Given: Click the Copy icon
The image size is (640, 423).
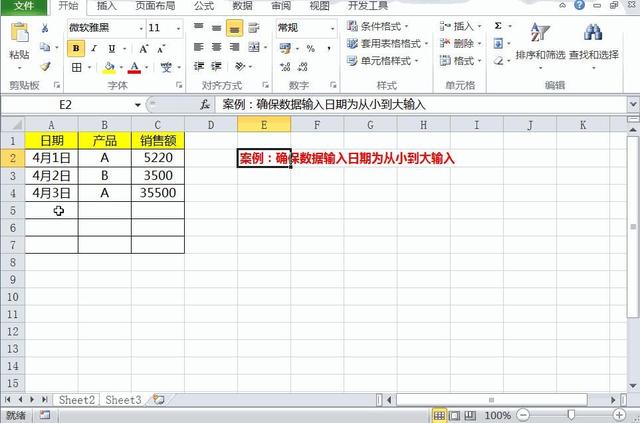Looking at the screenshot, I should point(45,47).
